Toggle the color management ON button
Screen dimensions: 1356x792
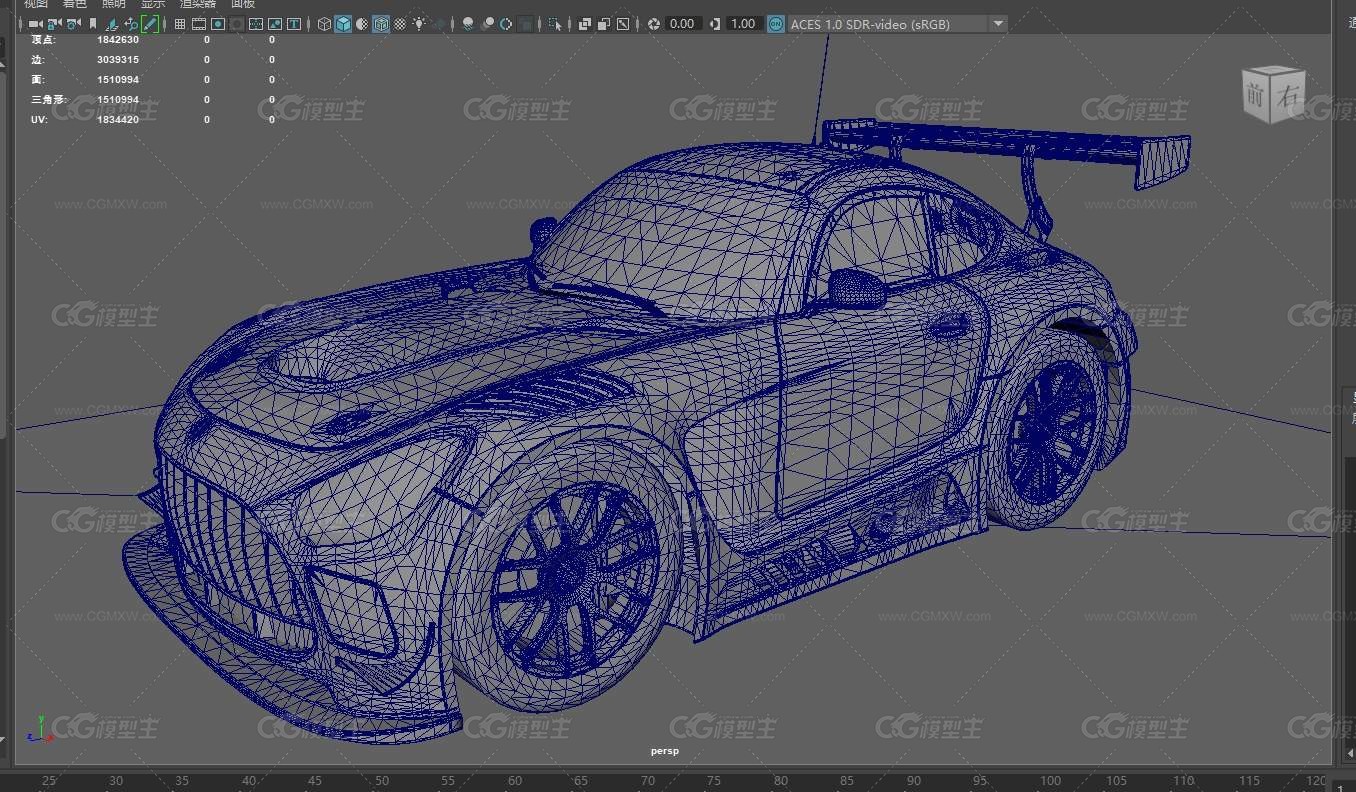[x=776, y=24]
